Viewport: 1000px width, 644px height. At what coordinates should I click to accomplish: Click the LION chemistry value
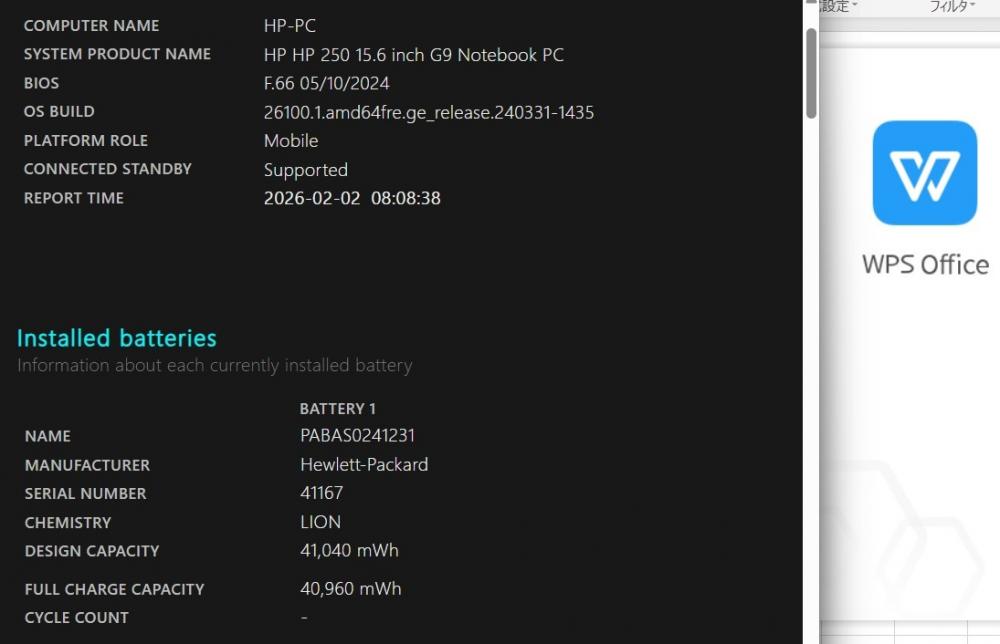pos(320,522)
